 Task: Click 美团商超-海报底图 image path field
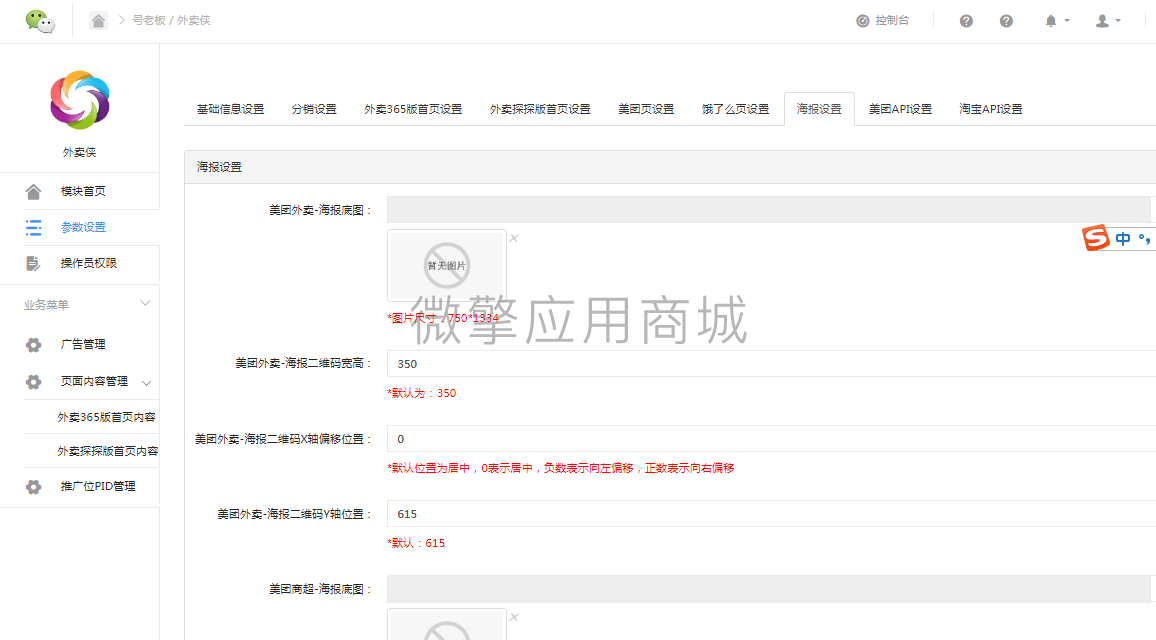[x=769, y=588]
